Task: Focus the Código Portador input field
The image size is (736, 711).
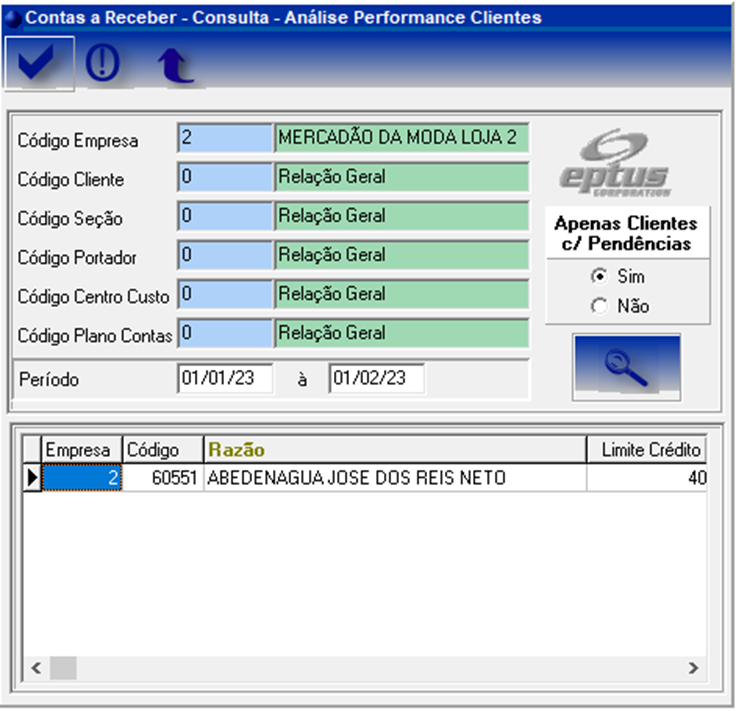Action: pyautogui.click(x=224, y=255)
